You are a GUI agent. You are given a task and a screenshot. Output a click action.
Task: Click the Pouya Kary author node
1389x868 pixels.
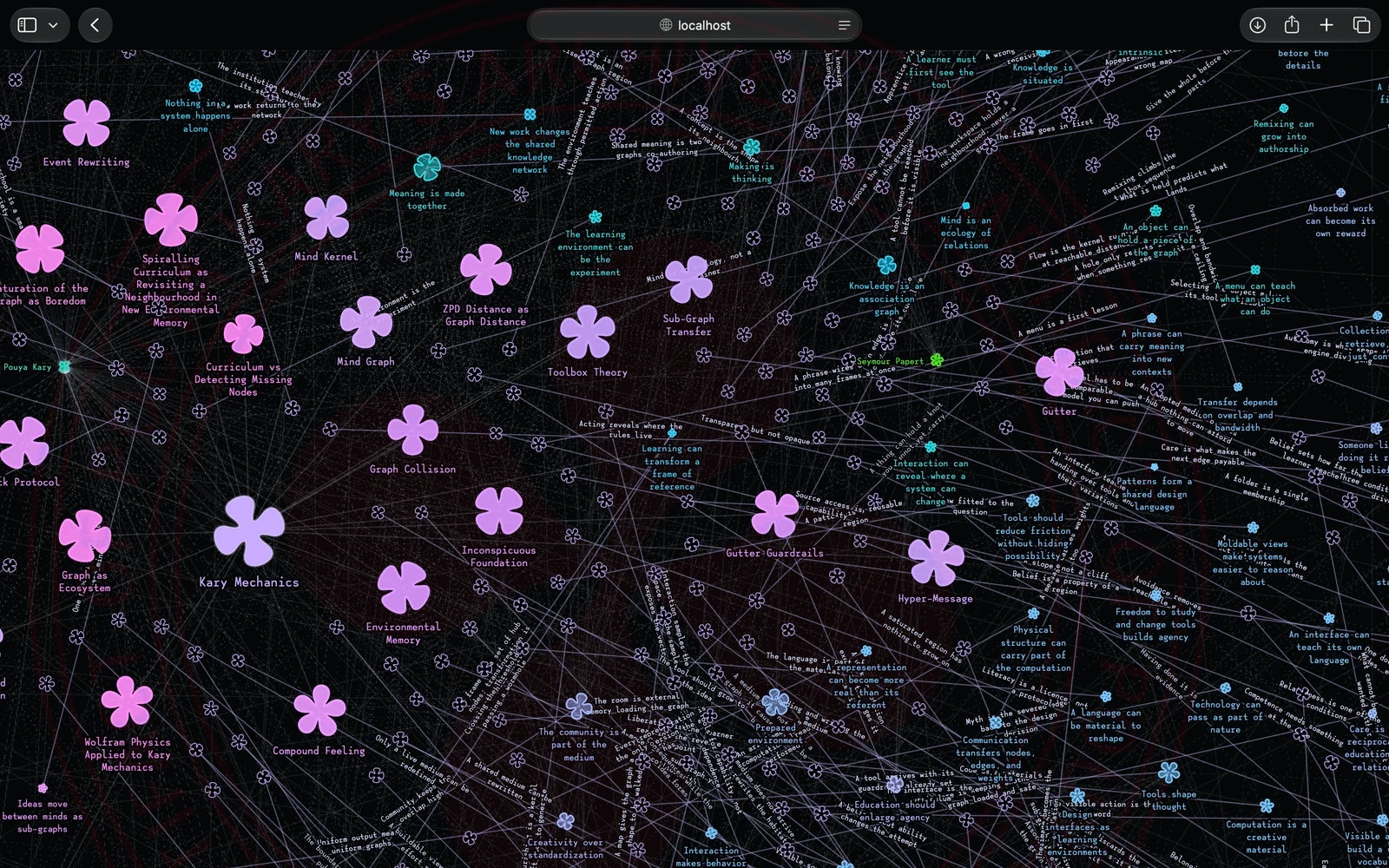click(64, 366)
